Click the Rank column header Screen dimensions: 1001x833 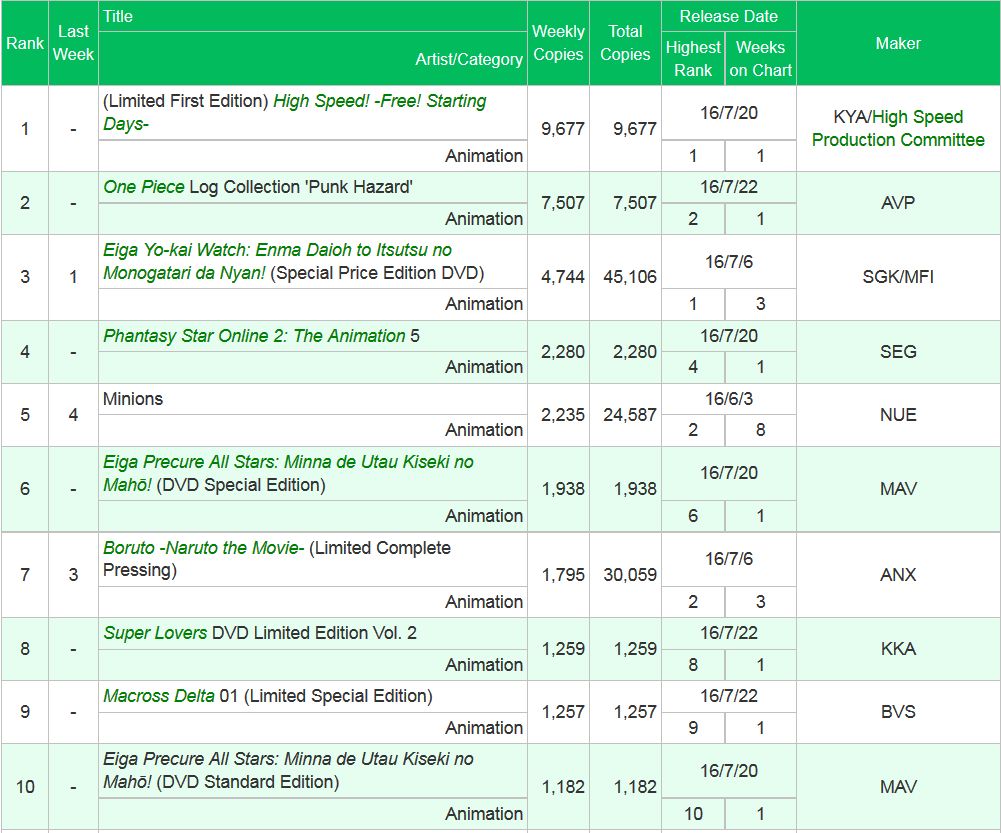pos(25,43)
